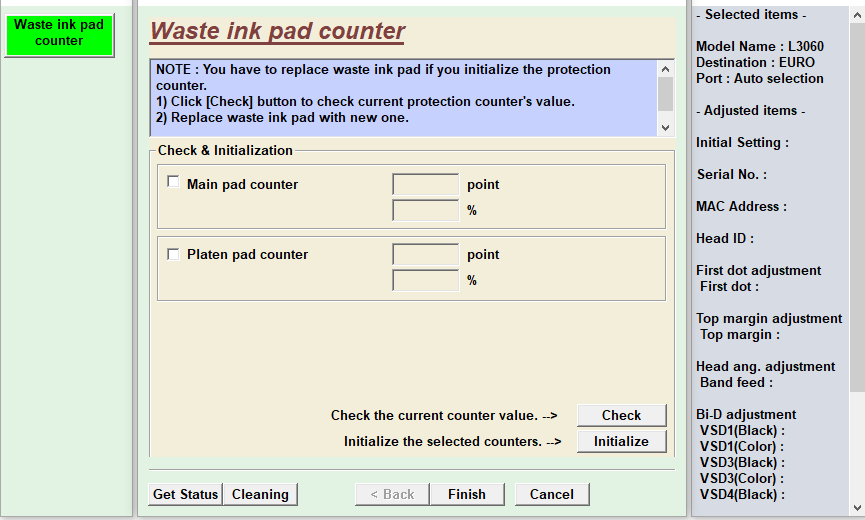Enable the Main pad counter checkbox
This screenshot has width=865, height=520.
tap(174, 183)
